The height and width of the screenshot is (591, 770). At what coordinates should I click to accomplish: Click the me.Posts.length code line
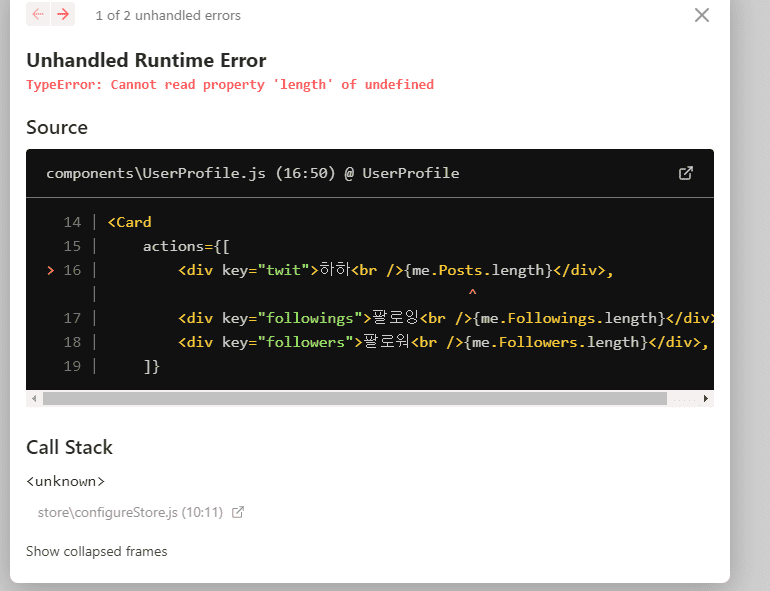pos(395,270)
